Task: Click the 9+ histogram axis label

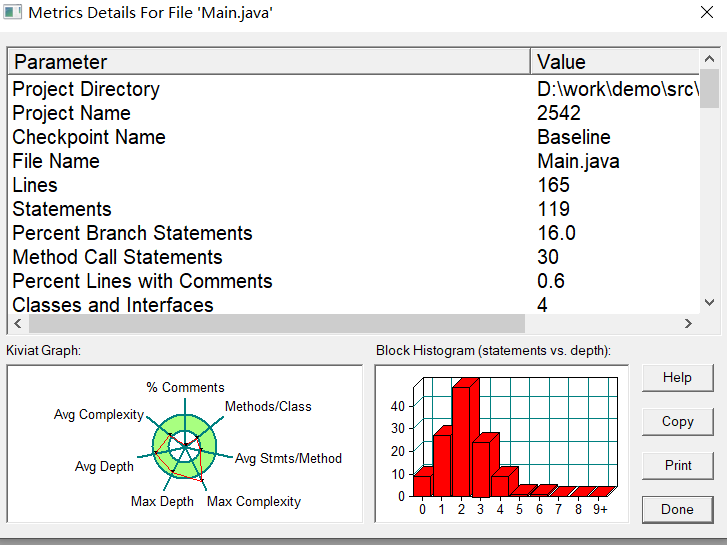Action: point(600,510)
